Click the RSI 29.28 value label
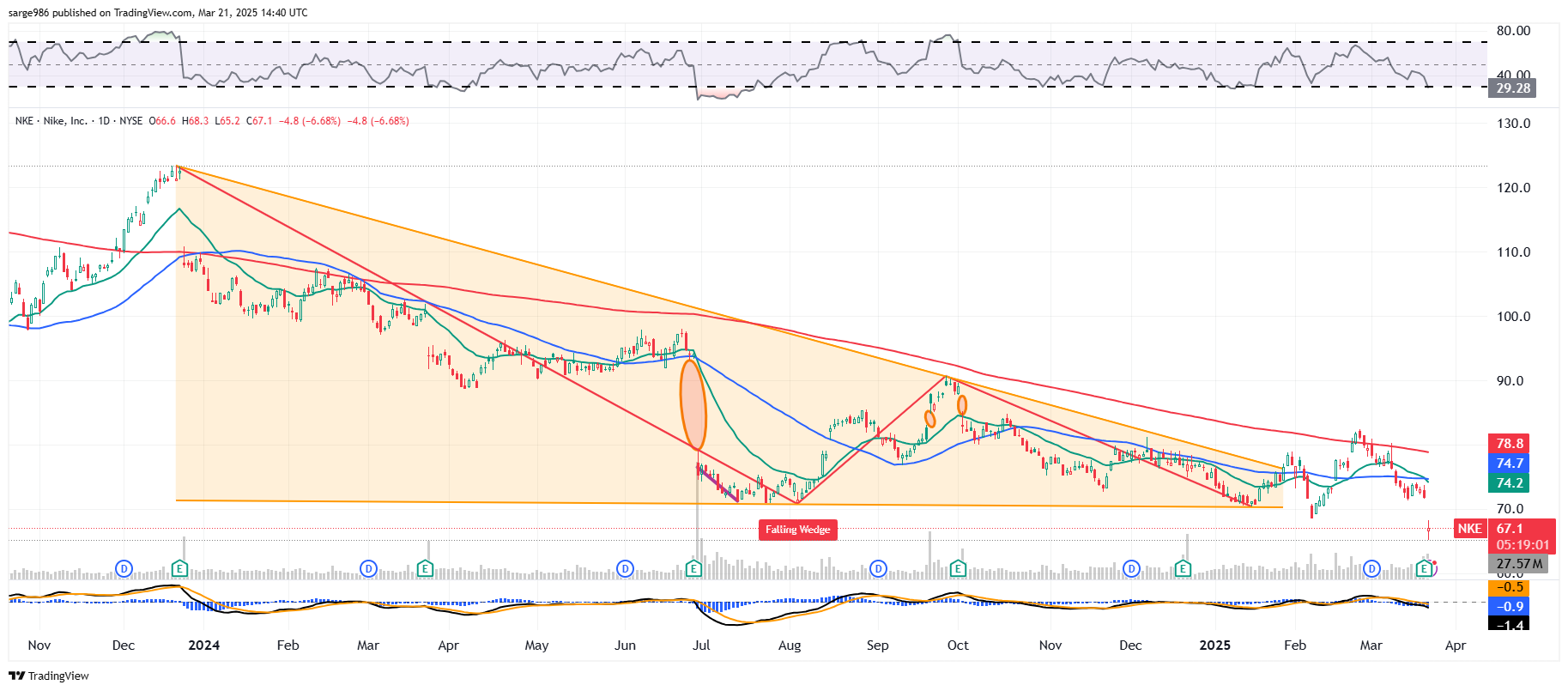The width and height of the screenshot is (1568, 691). [1512, 88]
